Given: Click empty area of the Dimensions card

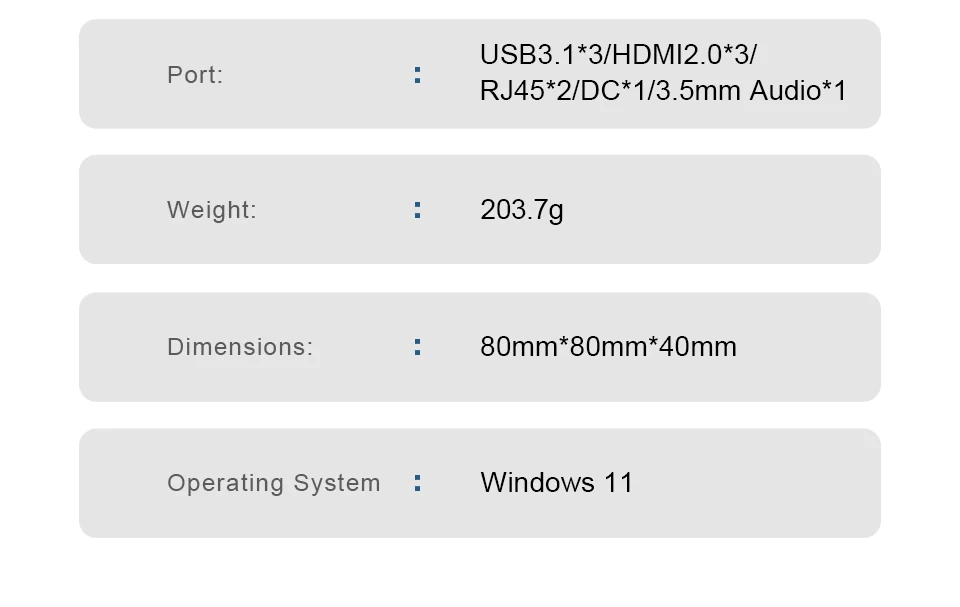Looking at the screenshot, I should pyautogui.click(x=808, y=347).
